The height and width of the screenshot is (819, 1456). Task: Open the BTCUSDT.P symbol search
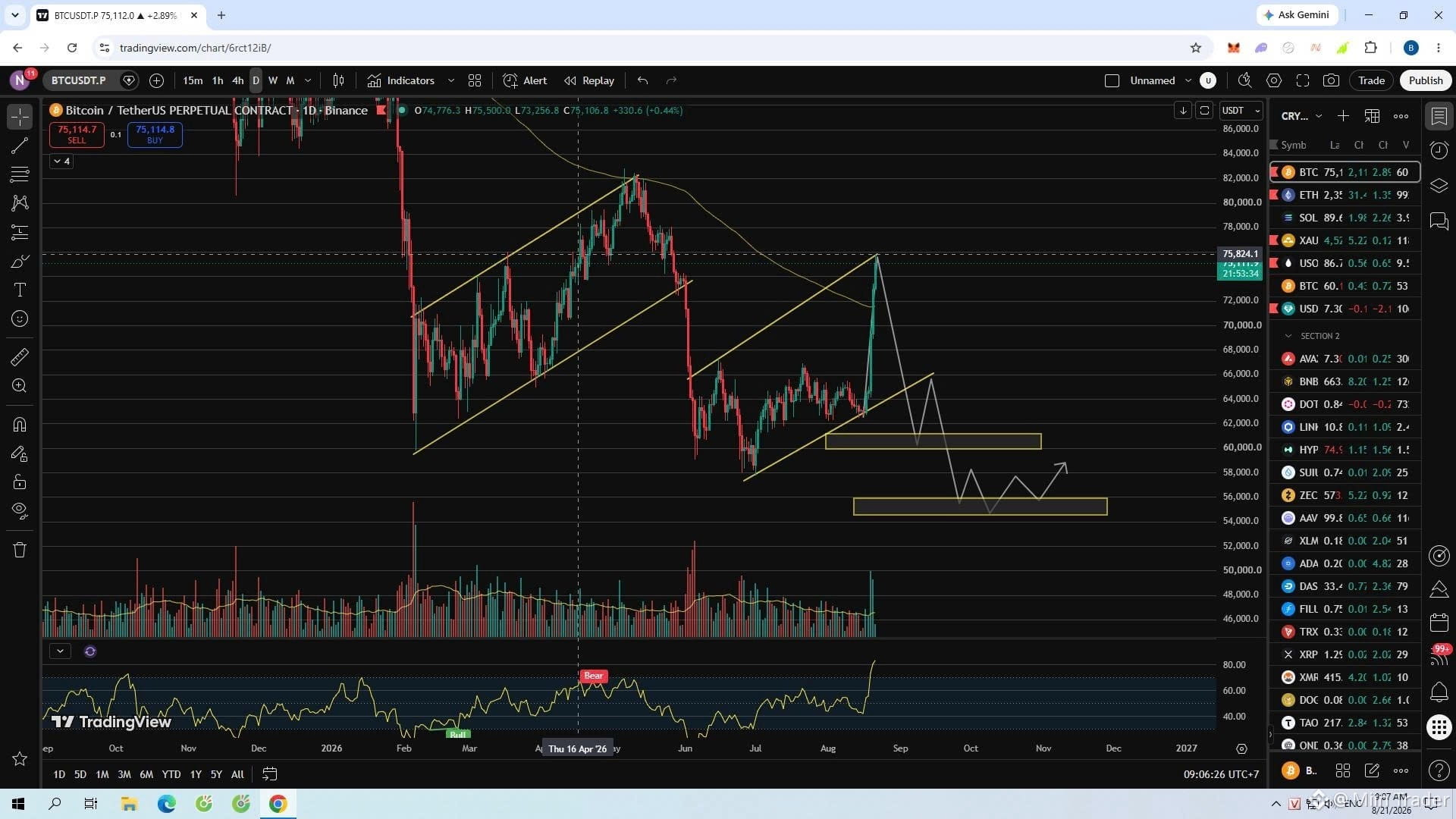coord(79,80)
